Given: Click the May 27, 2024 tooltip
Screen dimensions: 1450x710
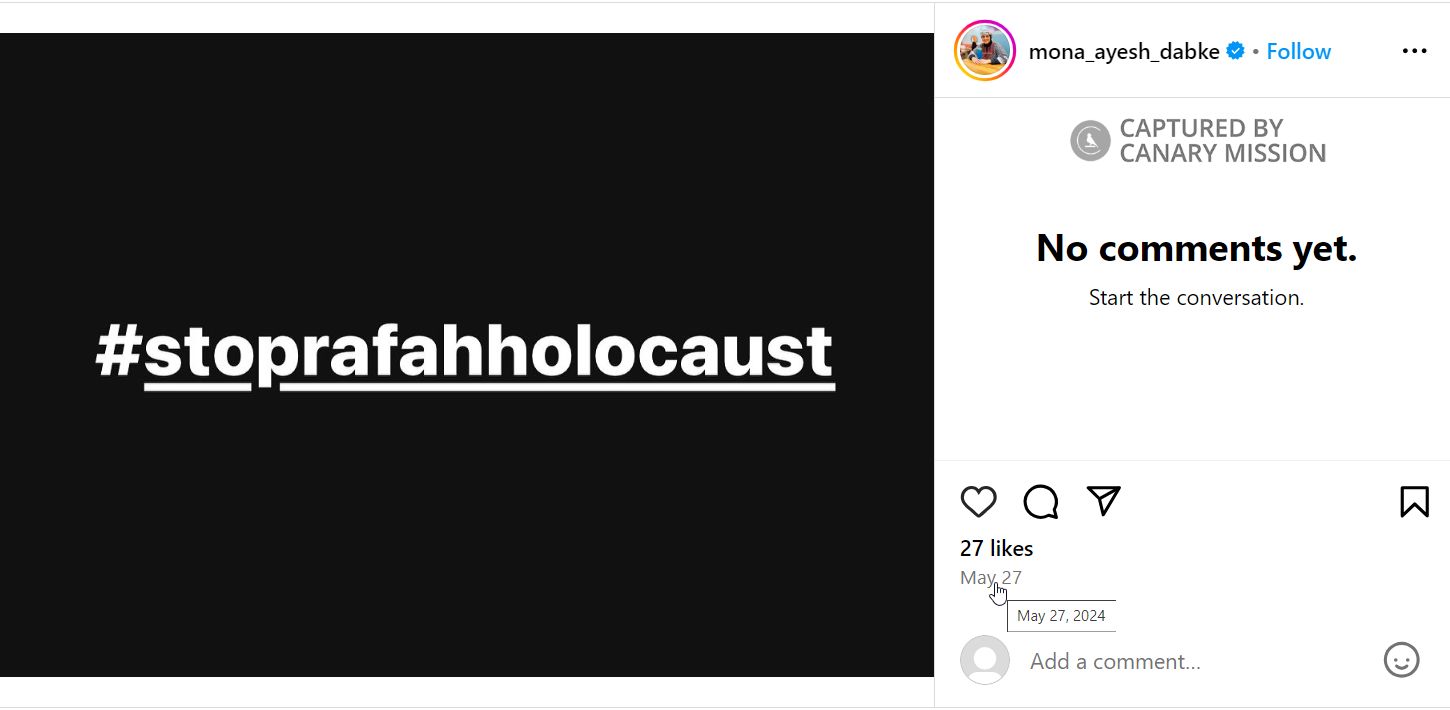Looking at the screenshot, I should tap(1061, 616).
